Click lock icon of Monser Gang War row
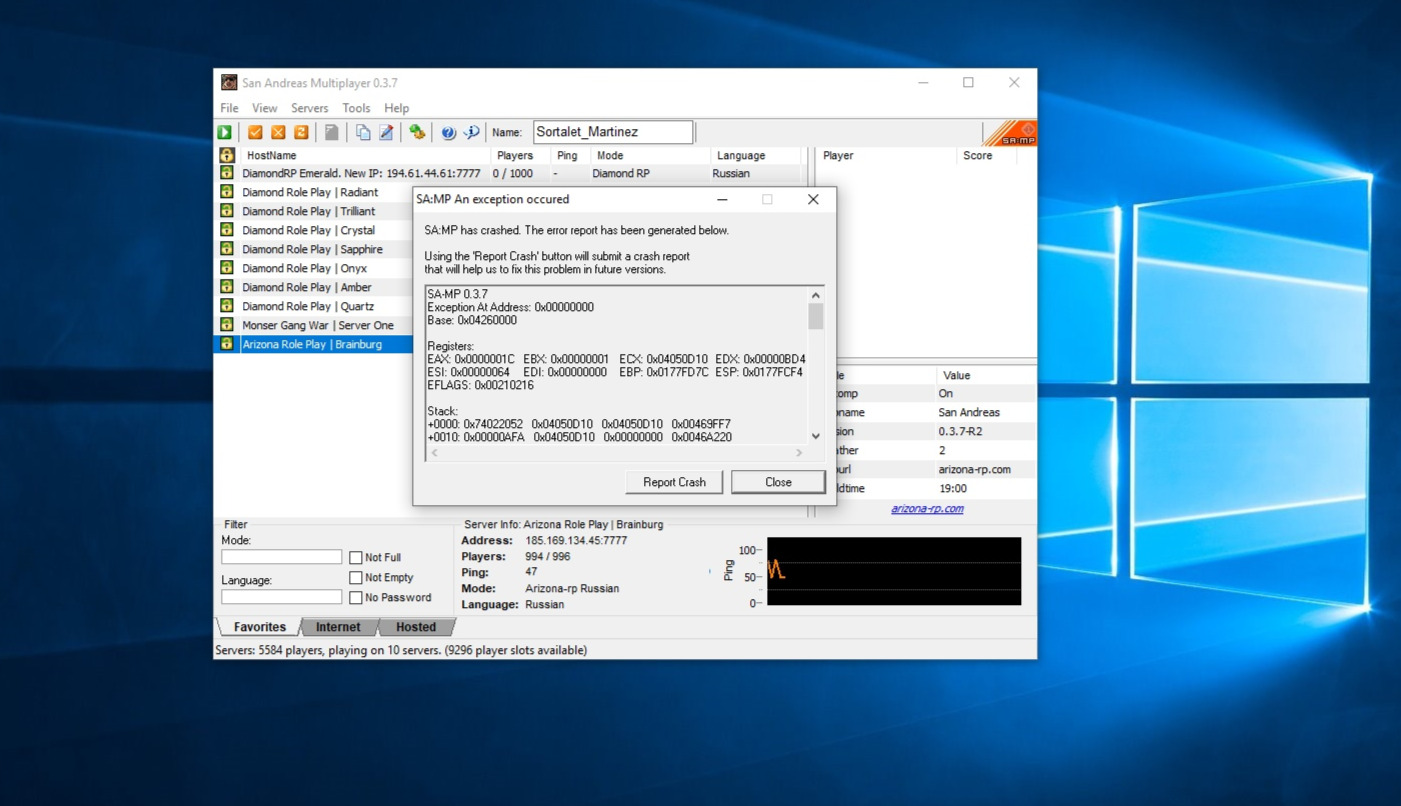Screen dimensions: 1401x806 227,325
